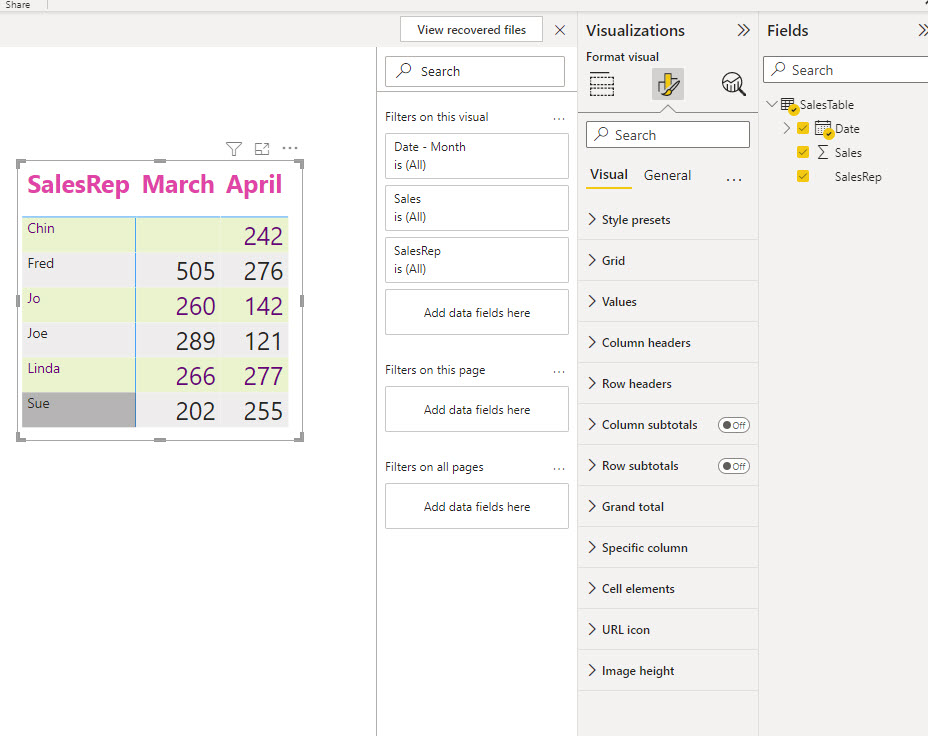This screenshot has height=736, width=928.
Task: Click the SalesTable table icon
Action: coord(789,105)
